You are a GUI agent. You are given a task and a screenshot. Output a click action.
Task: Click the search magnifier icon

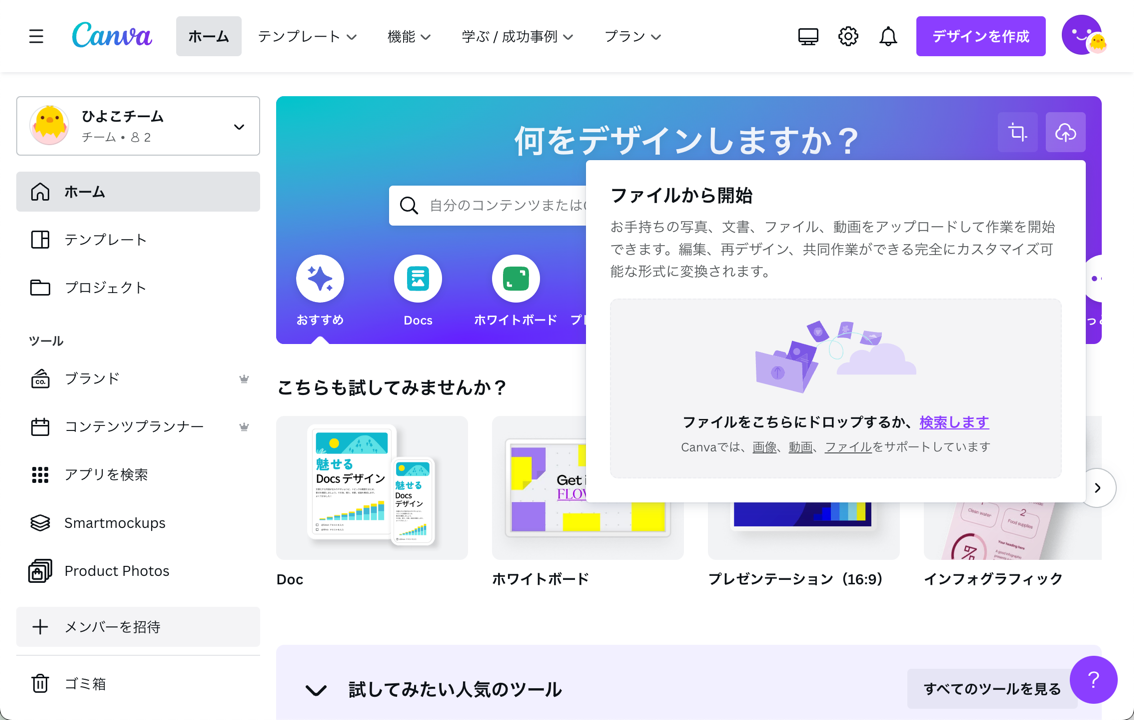(x=409, y=205)
